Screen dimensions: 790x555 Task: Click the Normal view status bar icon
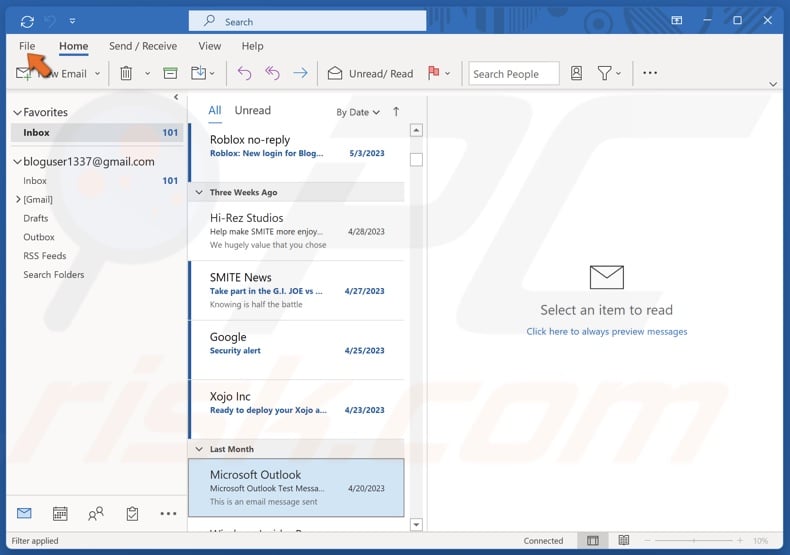pos(593,540)
